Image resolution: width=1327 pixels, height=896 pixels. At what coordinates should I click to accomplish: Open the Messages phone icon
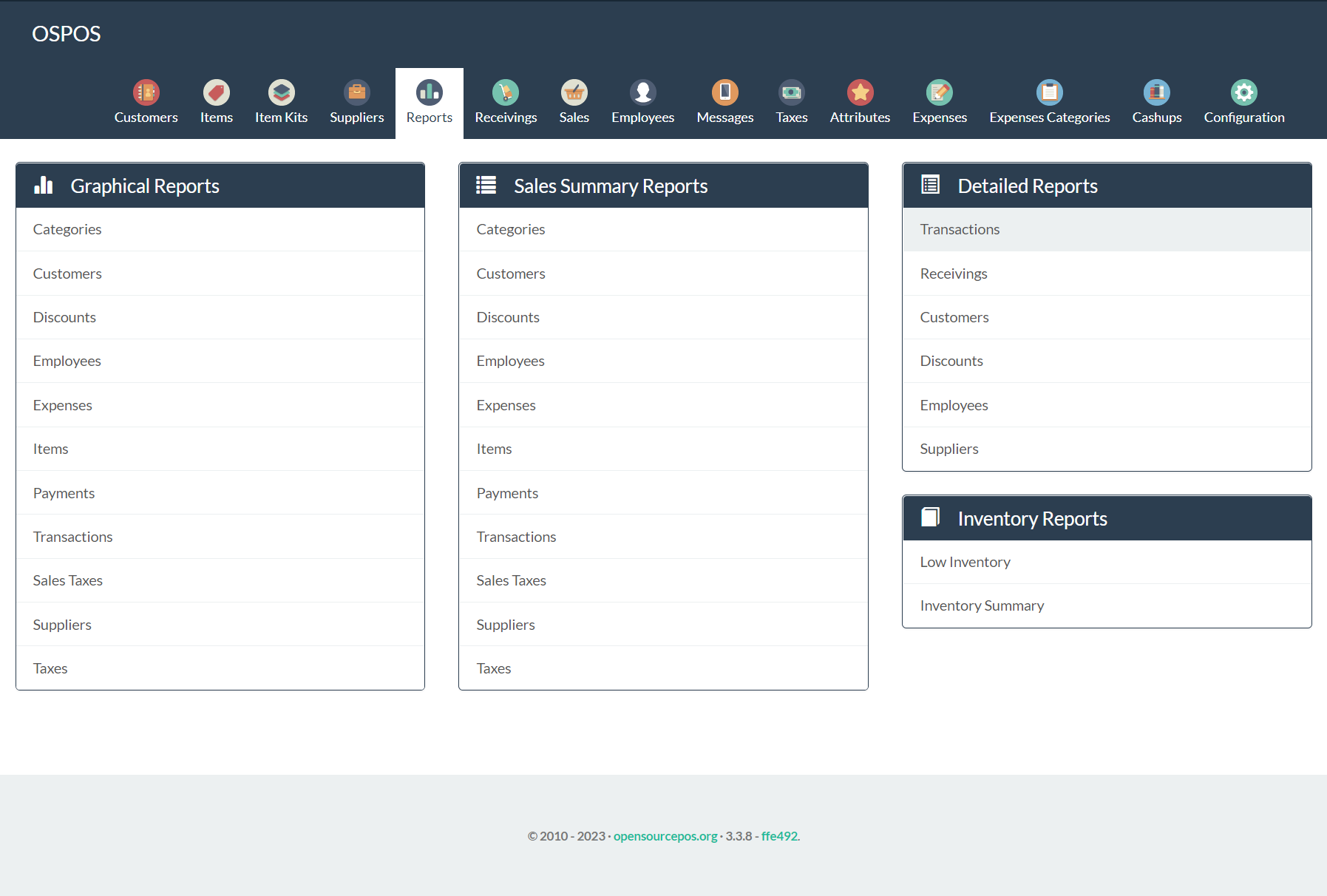(x=724, y=92)
